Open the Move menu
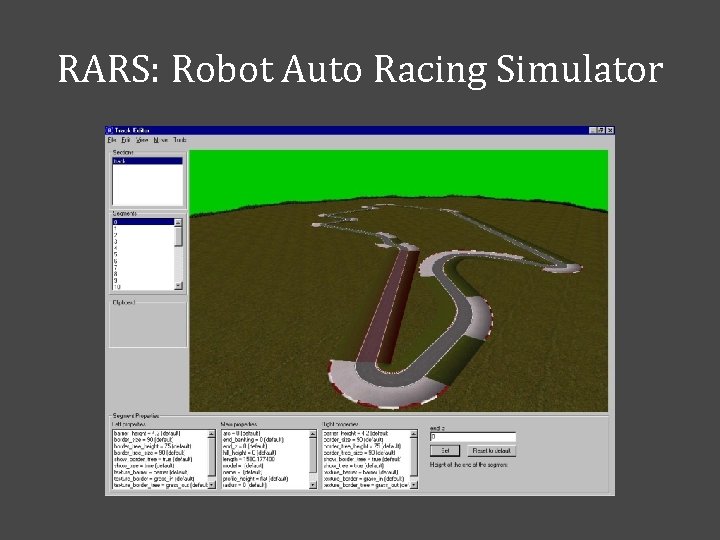This screenshot has height=540, width=720. click(x=161, y=140)
